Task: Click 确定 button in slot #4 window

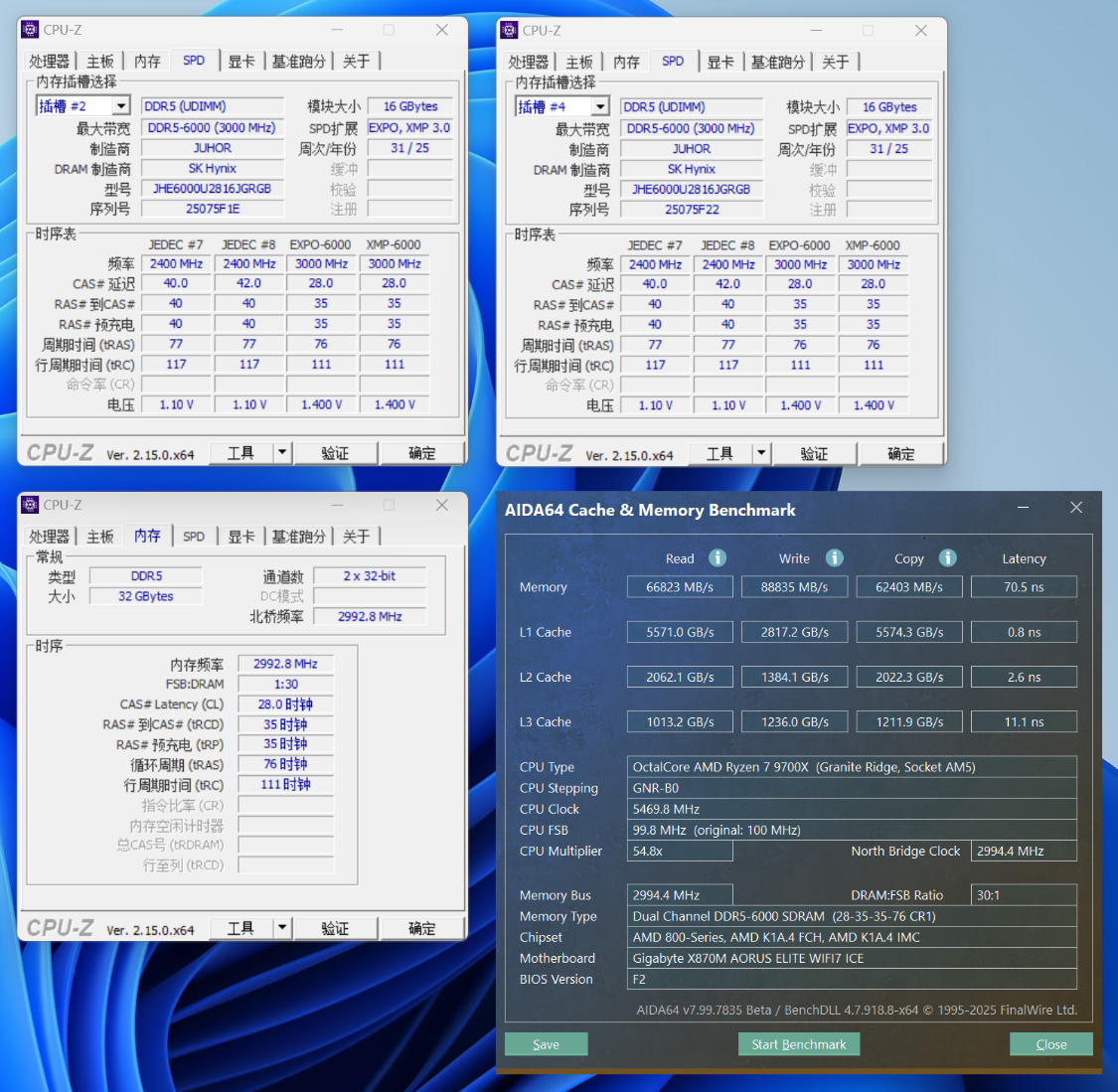Action: [901, 453]
